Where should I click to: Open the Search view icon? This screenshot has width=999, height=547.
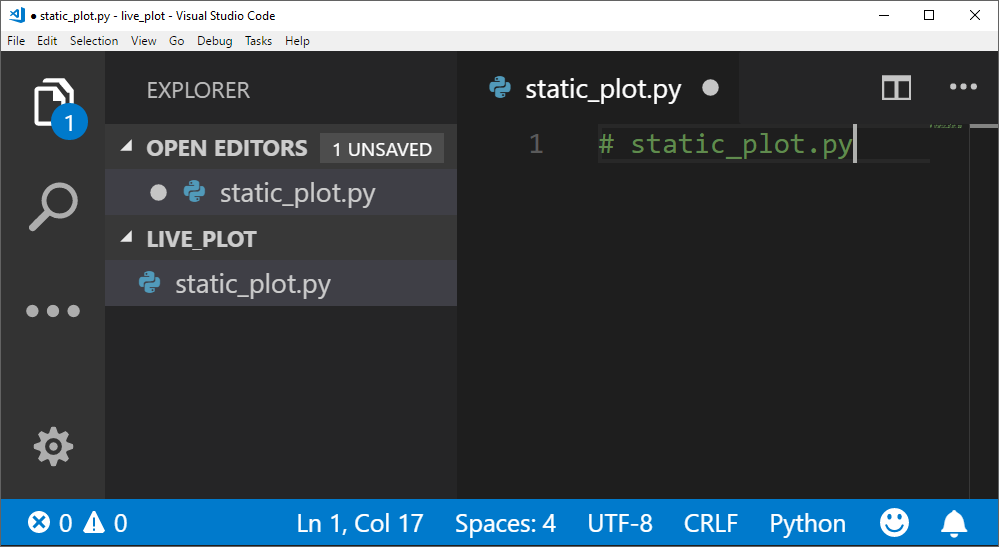53,207
